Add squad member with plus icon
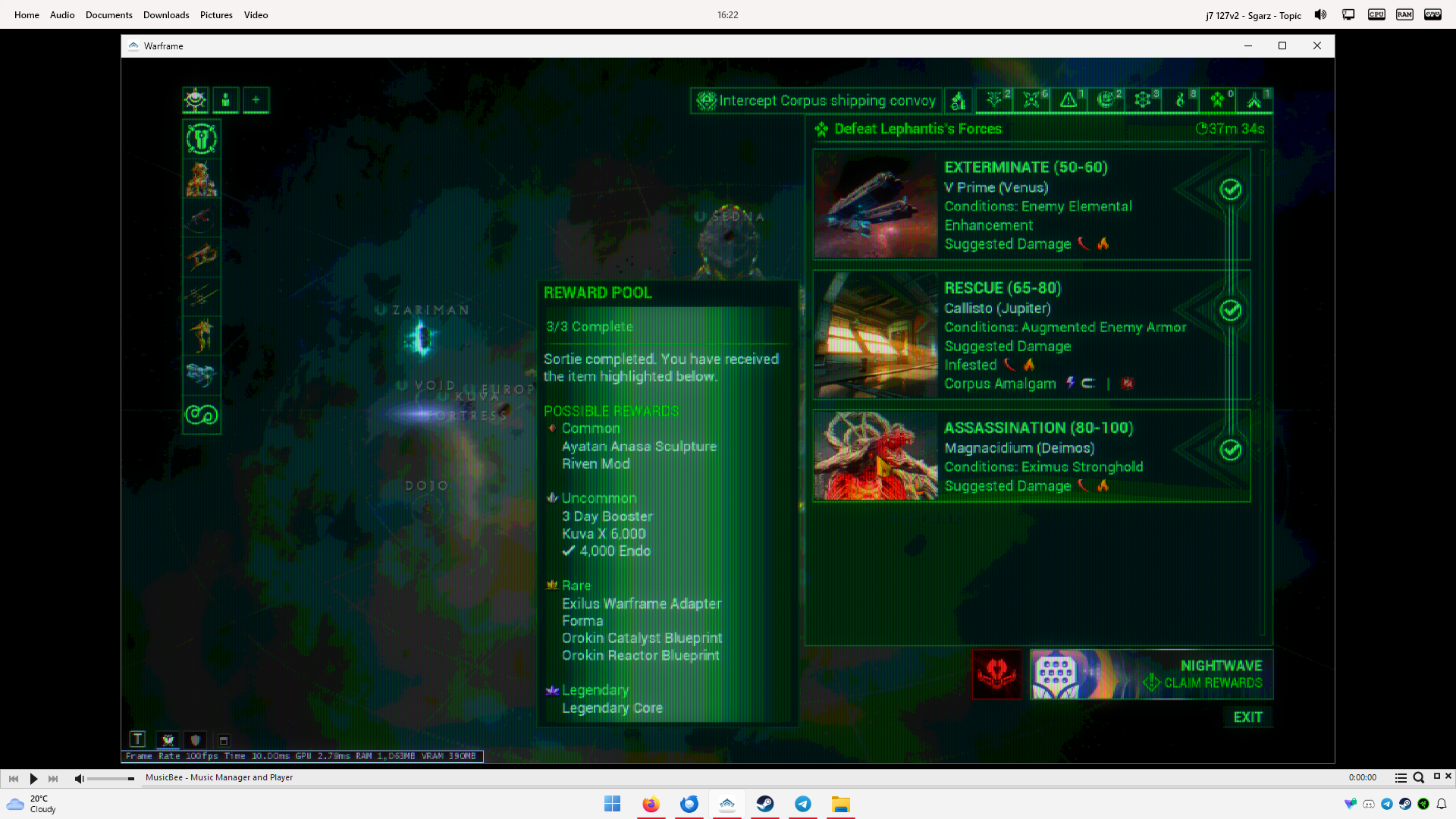1456x819 pixels. 256,100
